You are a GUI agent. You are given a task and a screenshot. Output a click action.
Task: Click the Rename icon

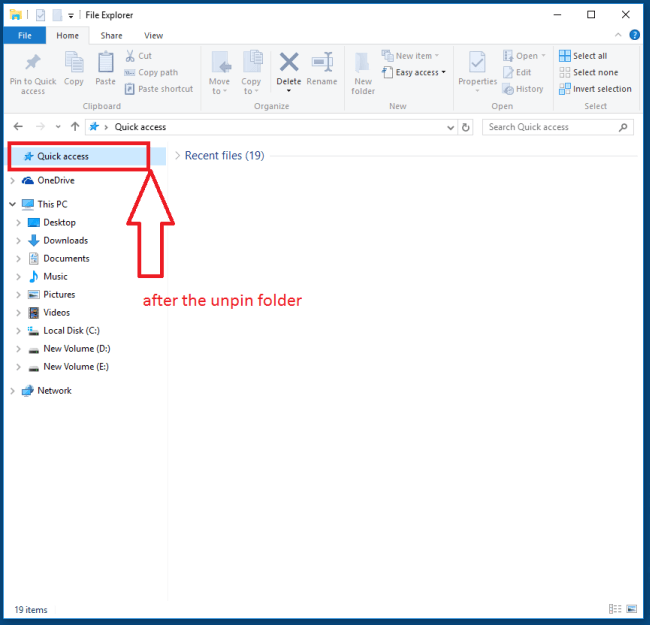point(322,62)
